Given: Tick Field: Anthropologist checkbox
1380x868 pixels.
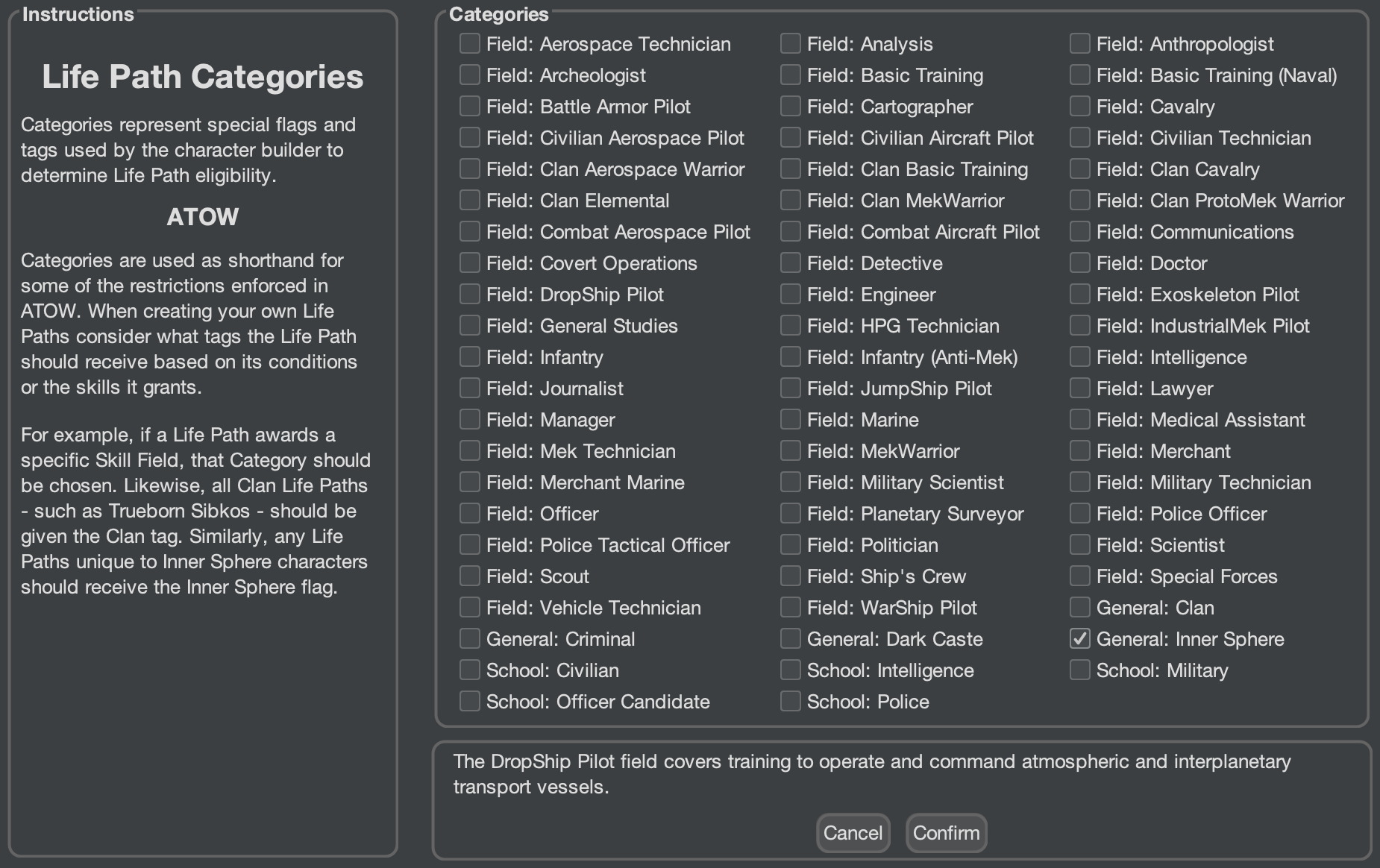Looking at the screenshot, I should 1080,44.
